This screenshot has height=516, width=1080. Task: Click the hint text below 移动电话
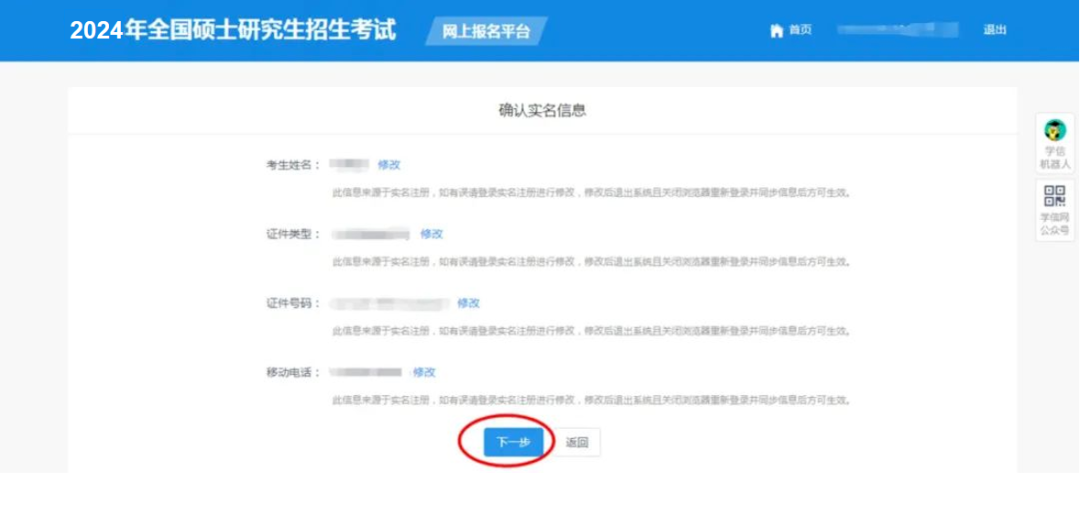pyautogui.click(x=592, y=400)
